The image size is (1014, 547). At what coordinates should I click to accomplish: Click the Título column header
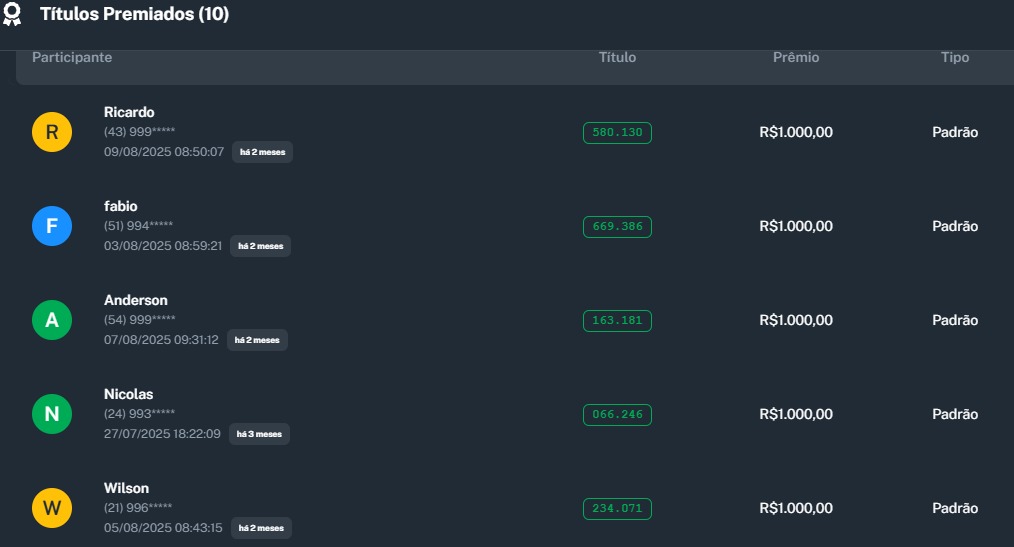pos(617,58)
